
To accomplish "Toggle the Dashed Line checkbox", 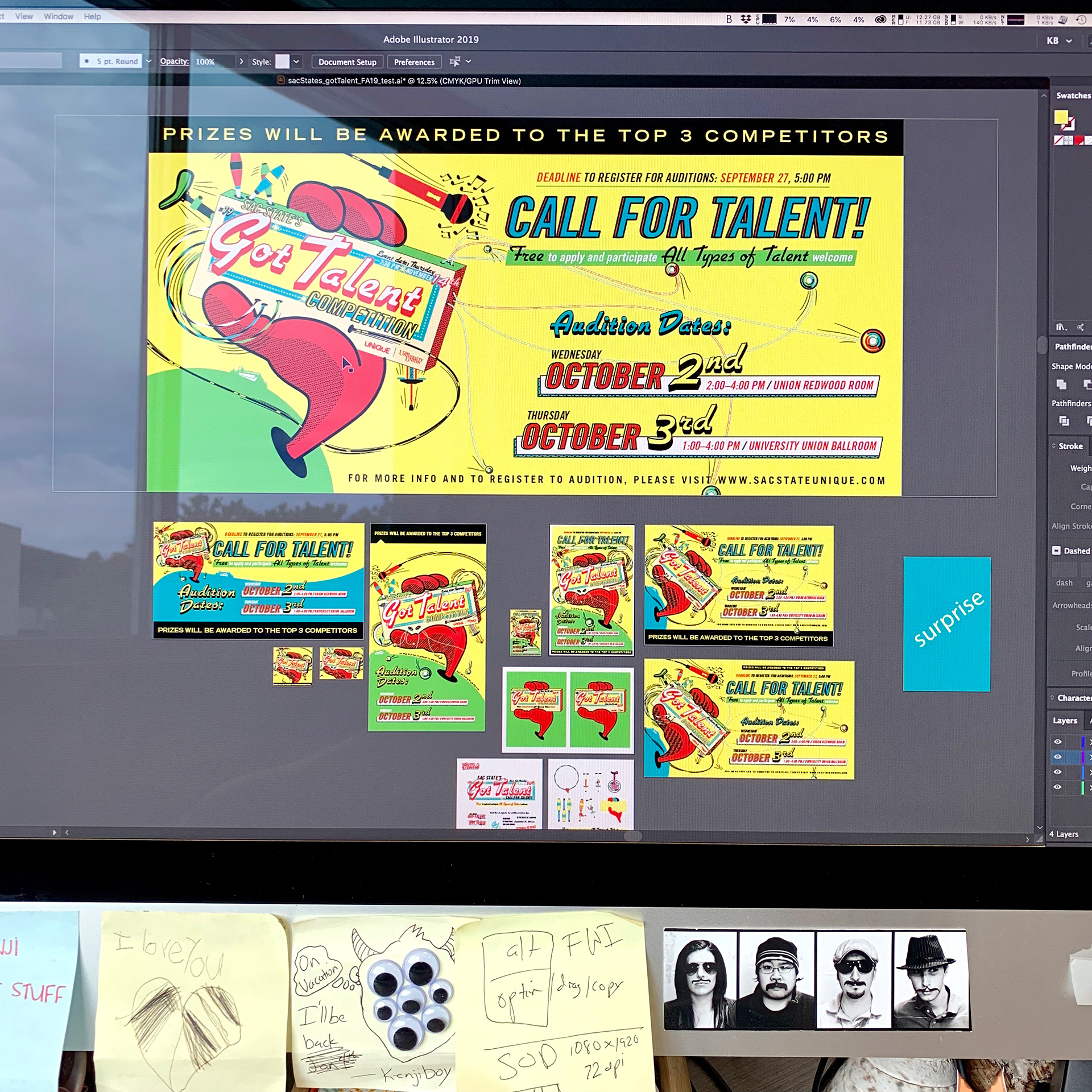I will click(x=1056, y=551).
